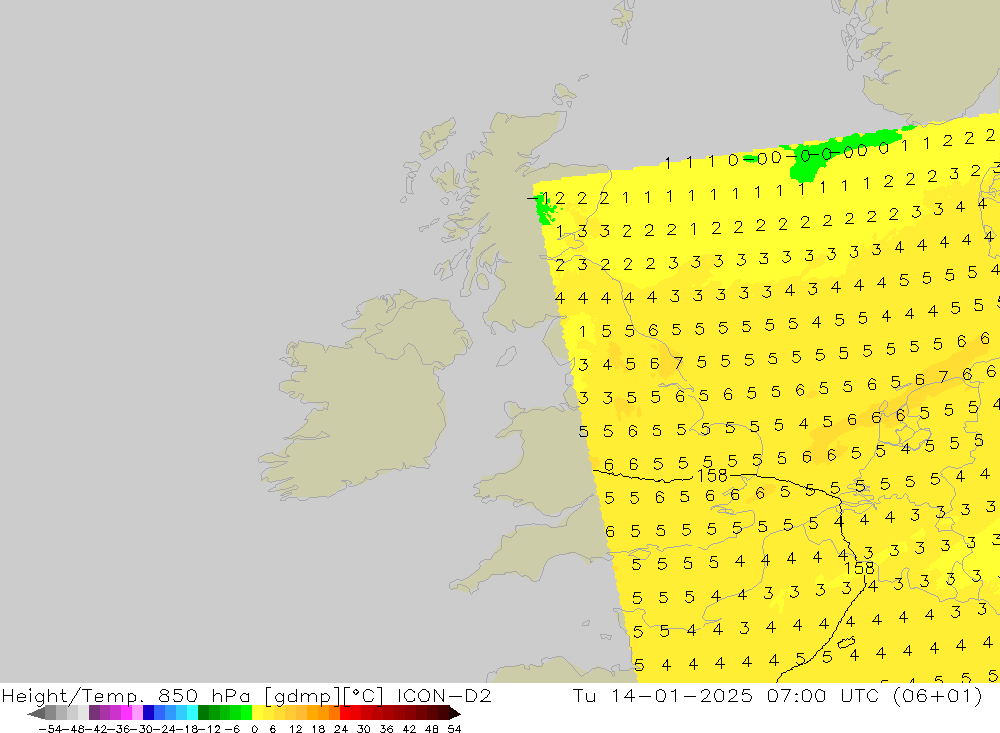Select the dark blue legend color segment
Screen dimensions: 1000x733
coord(149,713)
